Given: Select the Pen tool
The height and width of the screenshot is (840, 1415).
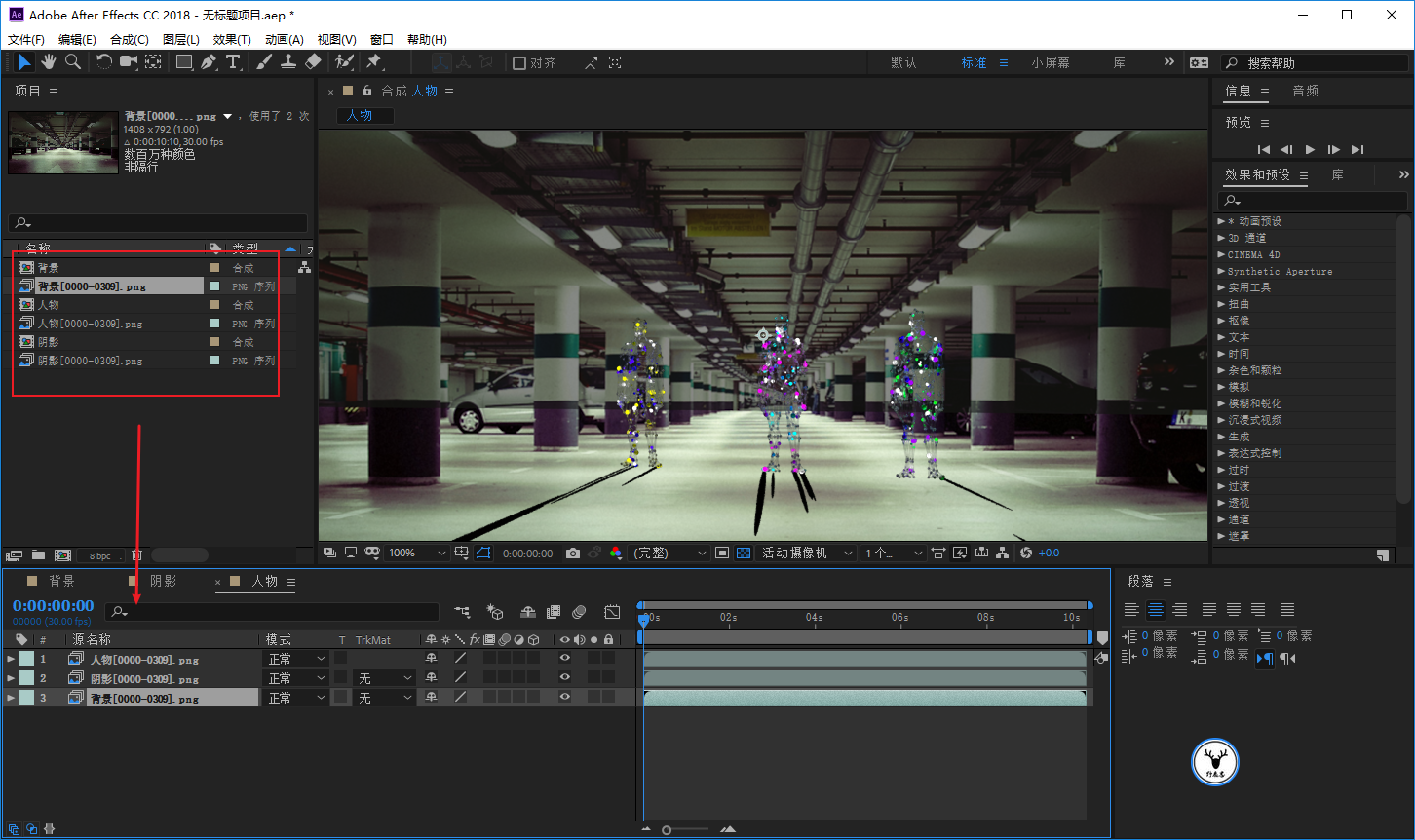Looking at the screenshot, I should click(209, 62).
